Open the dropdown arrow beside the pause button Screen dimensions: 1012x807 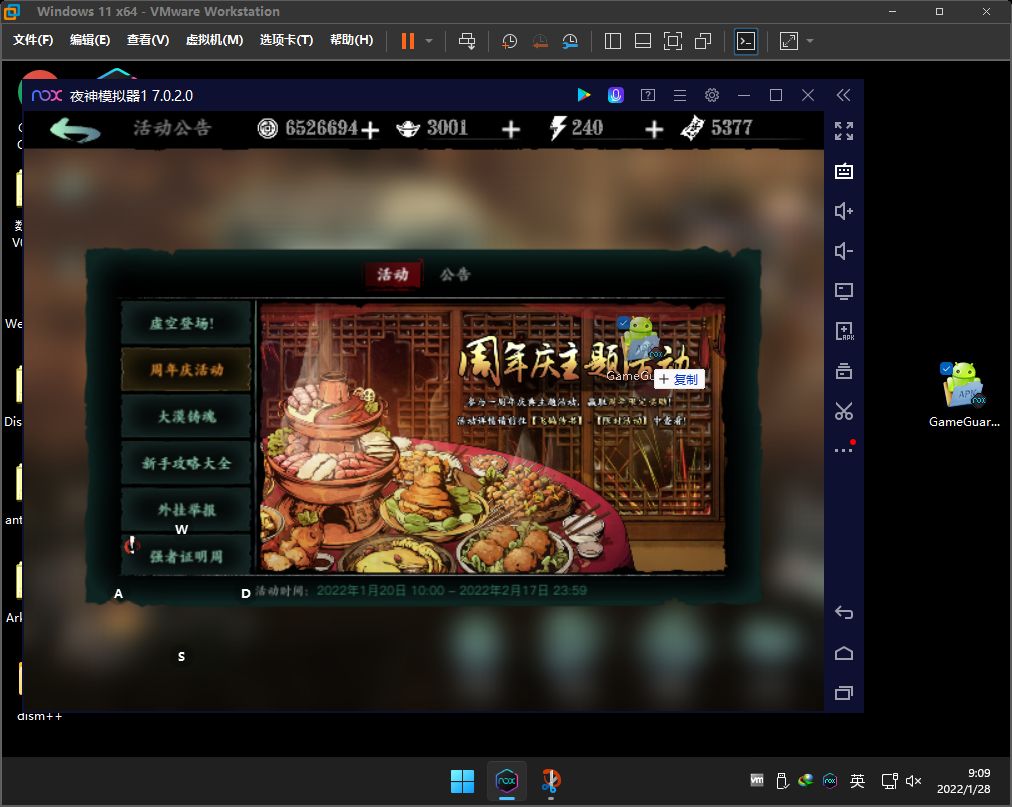click(x=429, y=41)
